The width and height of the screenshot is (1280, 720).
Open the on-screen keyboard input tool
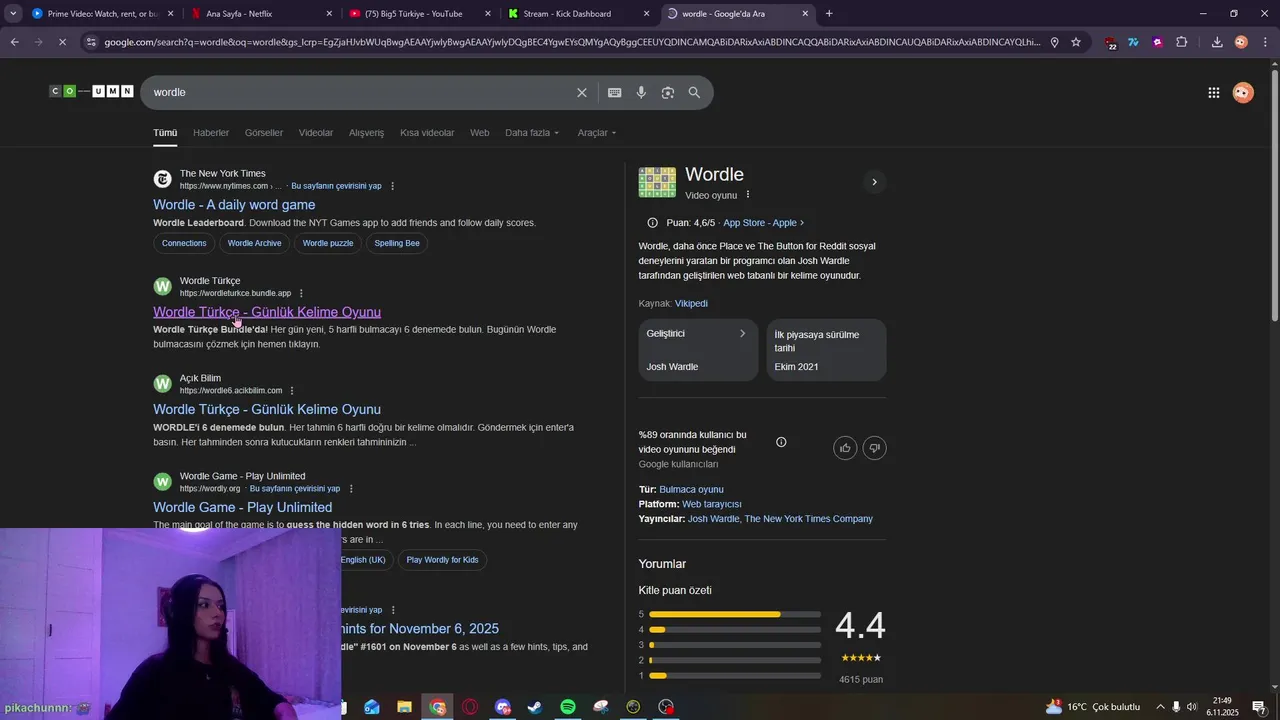point(614,92)
